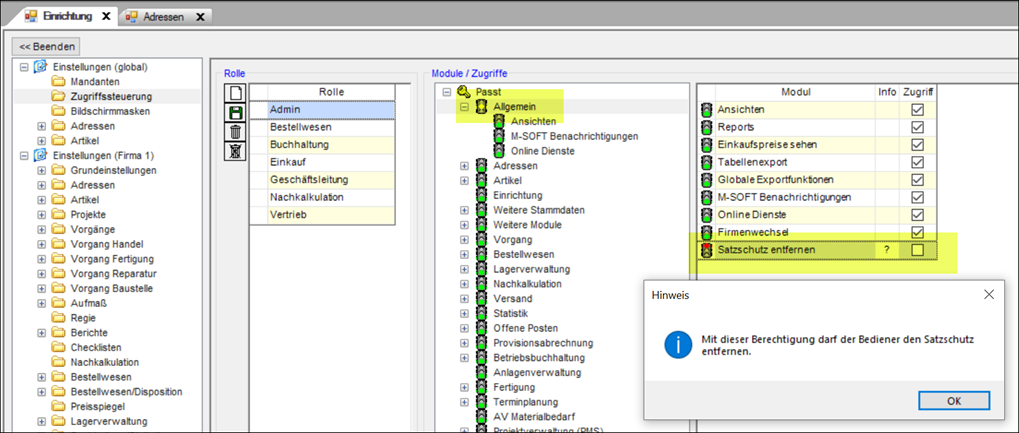Click the trash bin delete role icon
This screenshot has height=433, width=1019.
(236, 132)
